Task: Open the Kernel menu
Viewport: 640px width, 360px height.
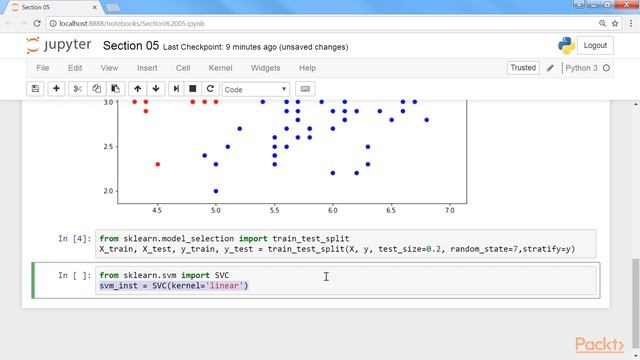Action: pos(220,68)
